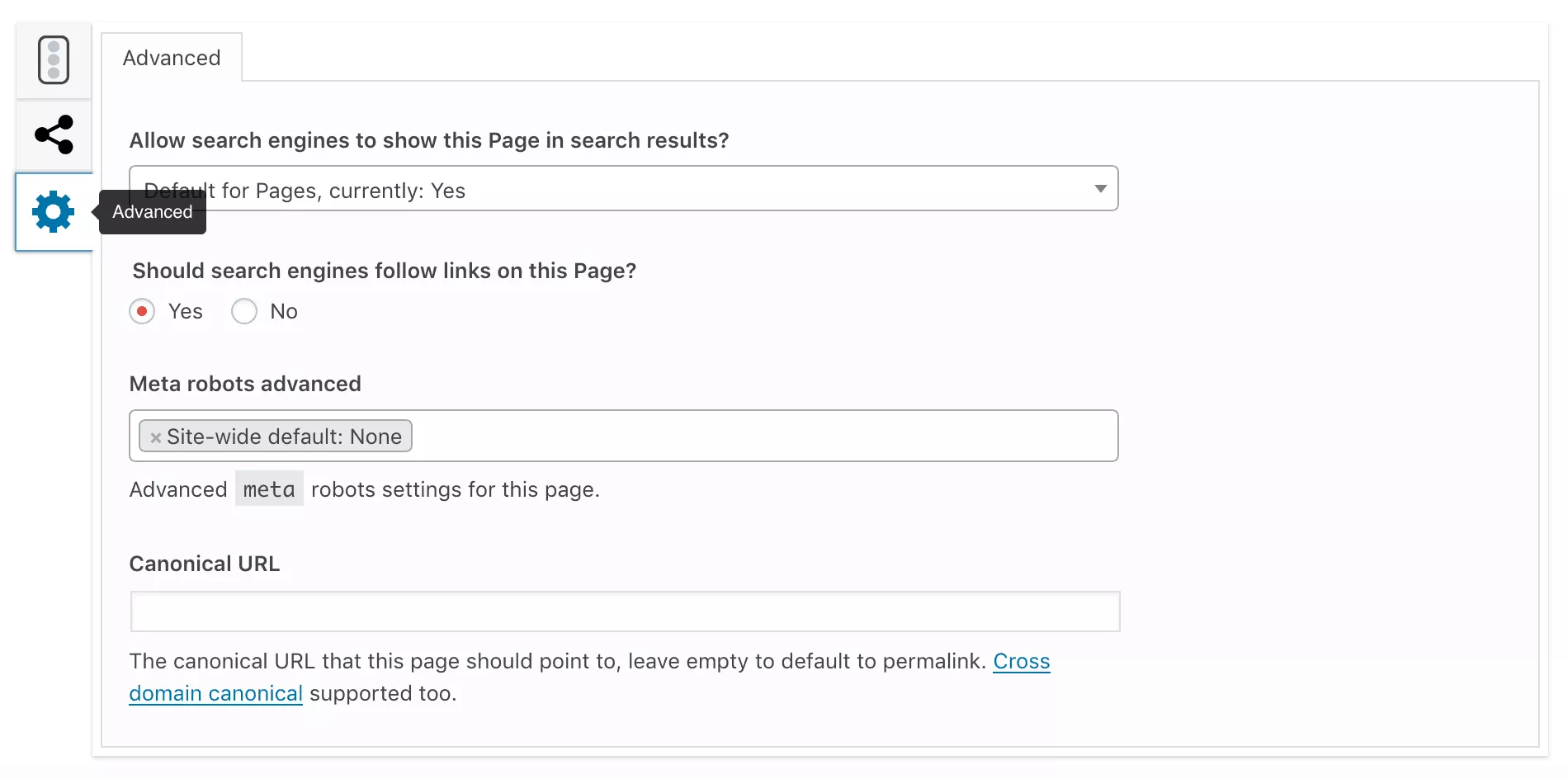This screenshot has height=779, width=1568.
Task: Select the Yes radio for following links
Action: pyautogui.click(x=142, y=311)
